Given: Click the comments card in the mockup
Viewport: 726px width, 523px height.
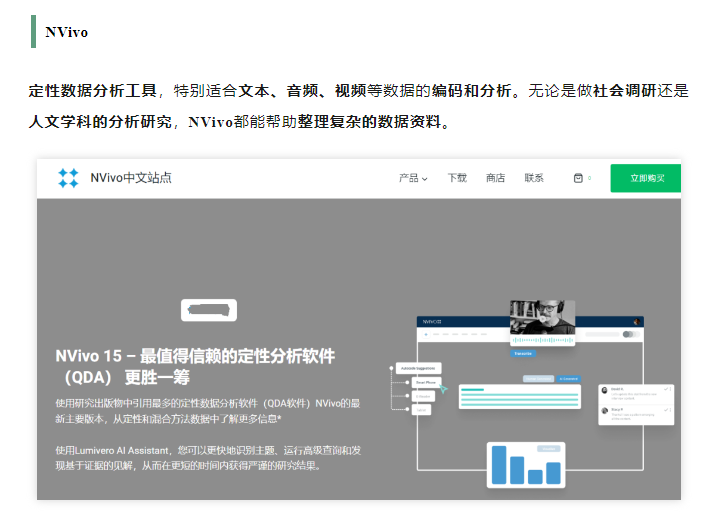Looking at the screenshot, I should click(x=636, y=405).
